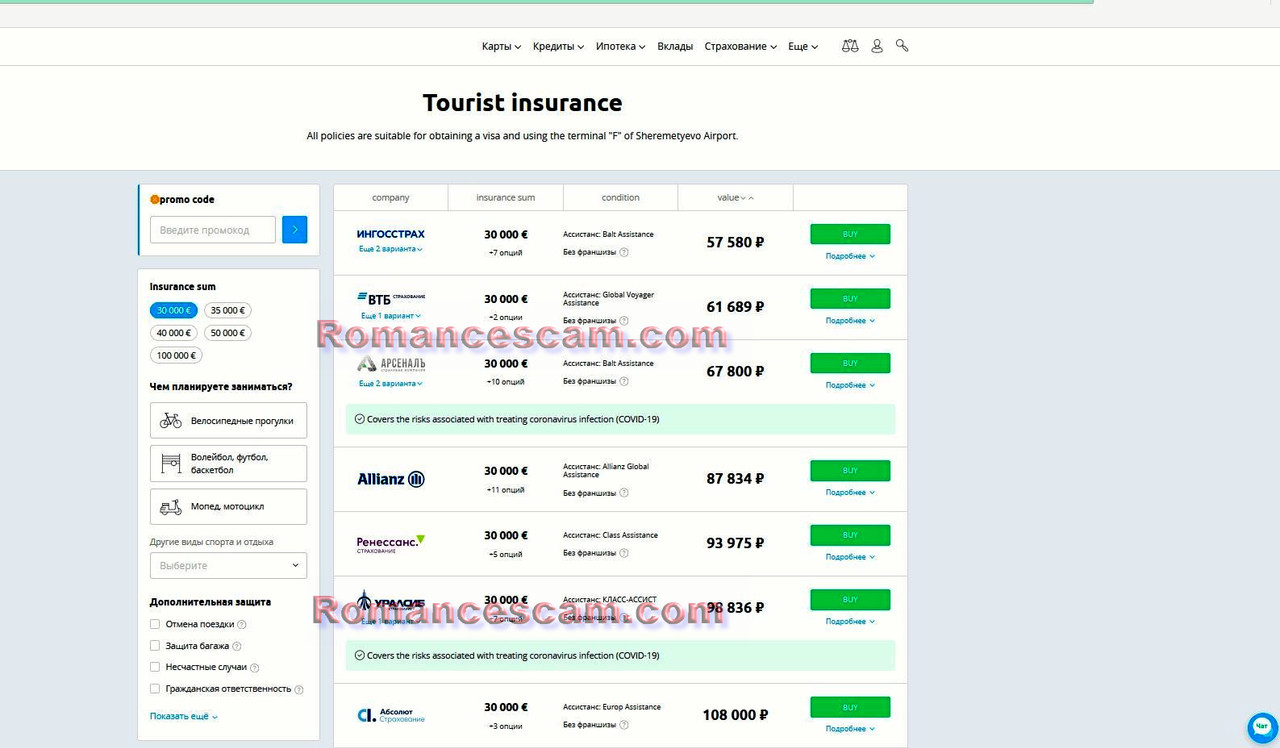
Task: Tick the Гражданская ответственность checkbox
Action: [155, 689]
